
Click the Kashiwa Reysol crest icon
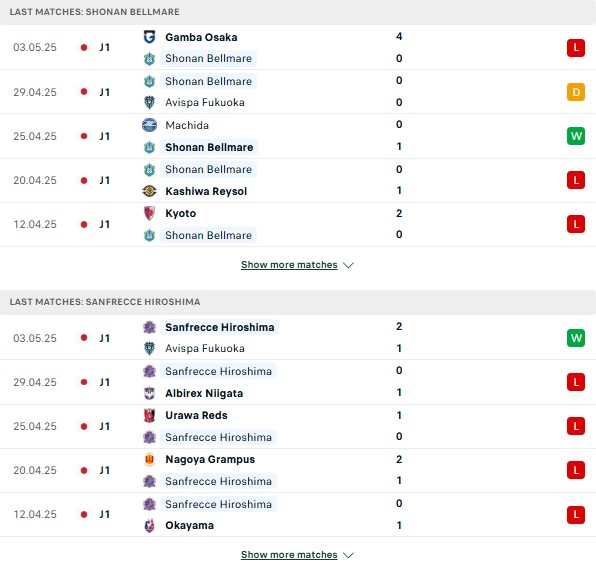click(149, 191)
